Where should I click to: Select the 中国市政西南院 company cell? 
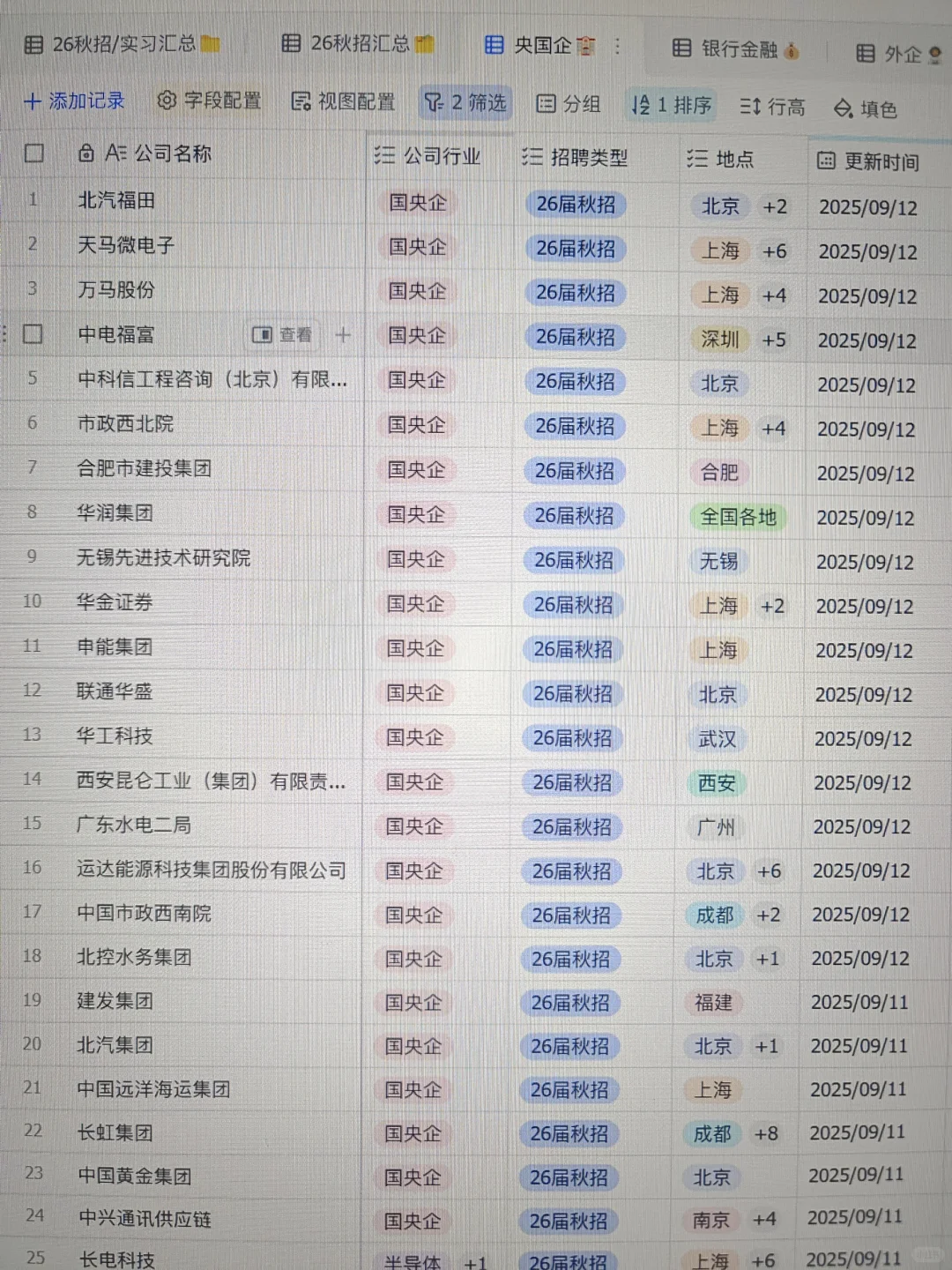[x=145, y=914]
